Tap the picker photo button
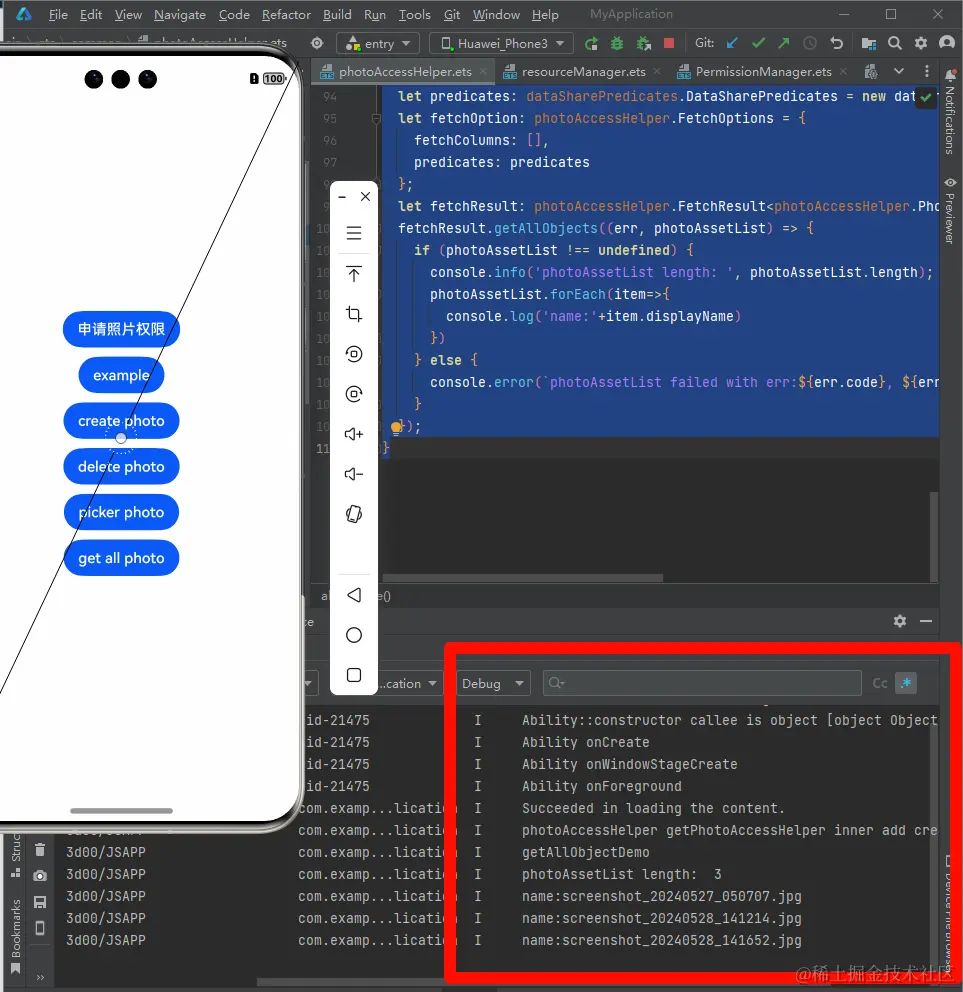 click(121, 512)
